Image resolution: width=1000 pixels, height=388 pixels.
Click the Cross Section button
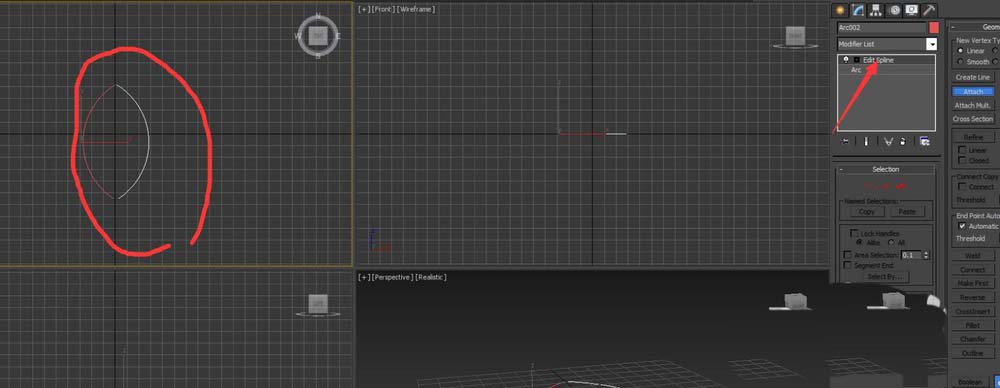pos(973,119)
